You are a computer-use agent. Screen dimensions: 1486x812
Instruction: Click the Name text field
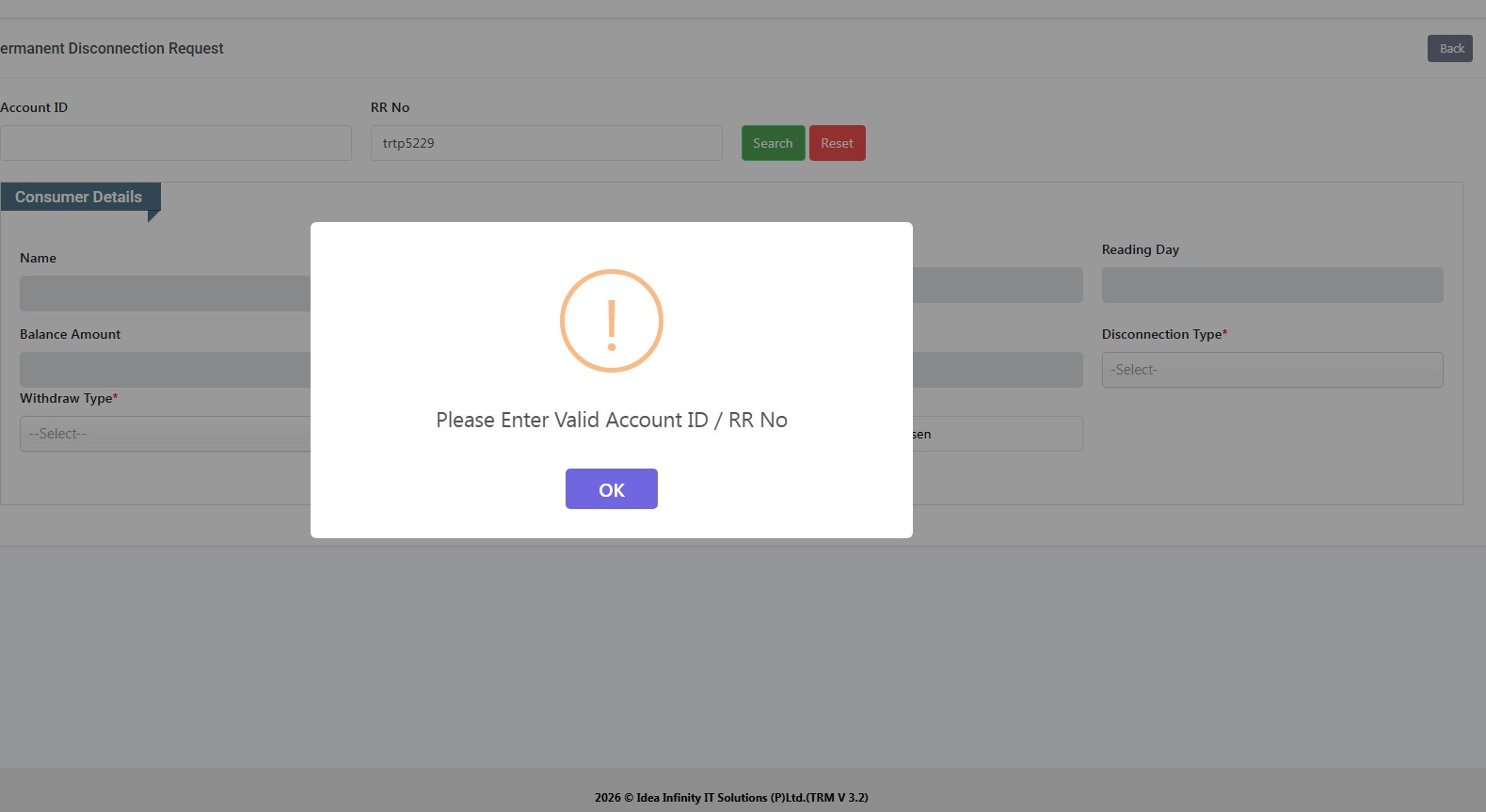(165, 294)
